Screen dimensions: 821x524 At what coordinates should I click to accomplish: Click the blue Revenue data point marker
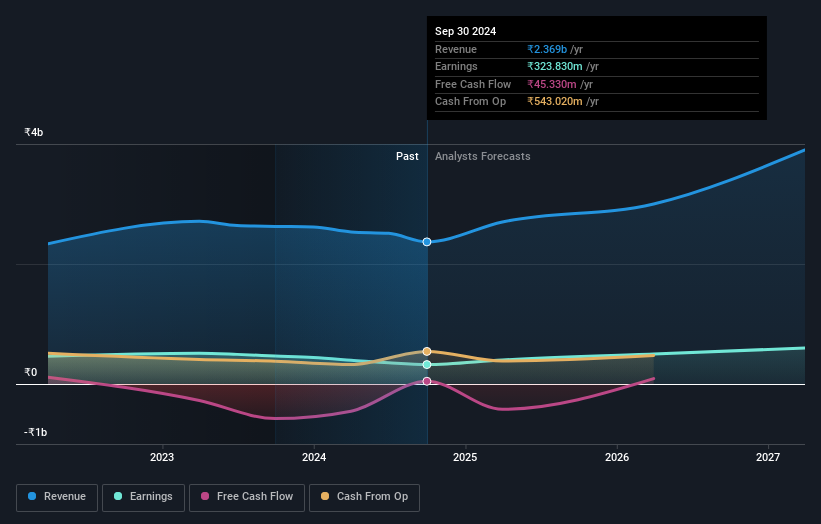tap(427, 242)
